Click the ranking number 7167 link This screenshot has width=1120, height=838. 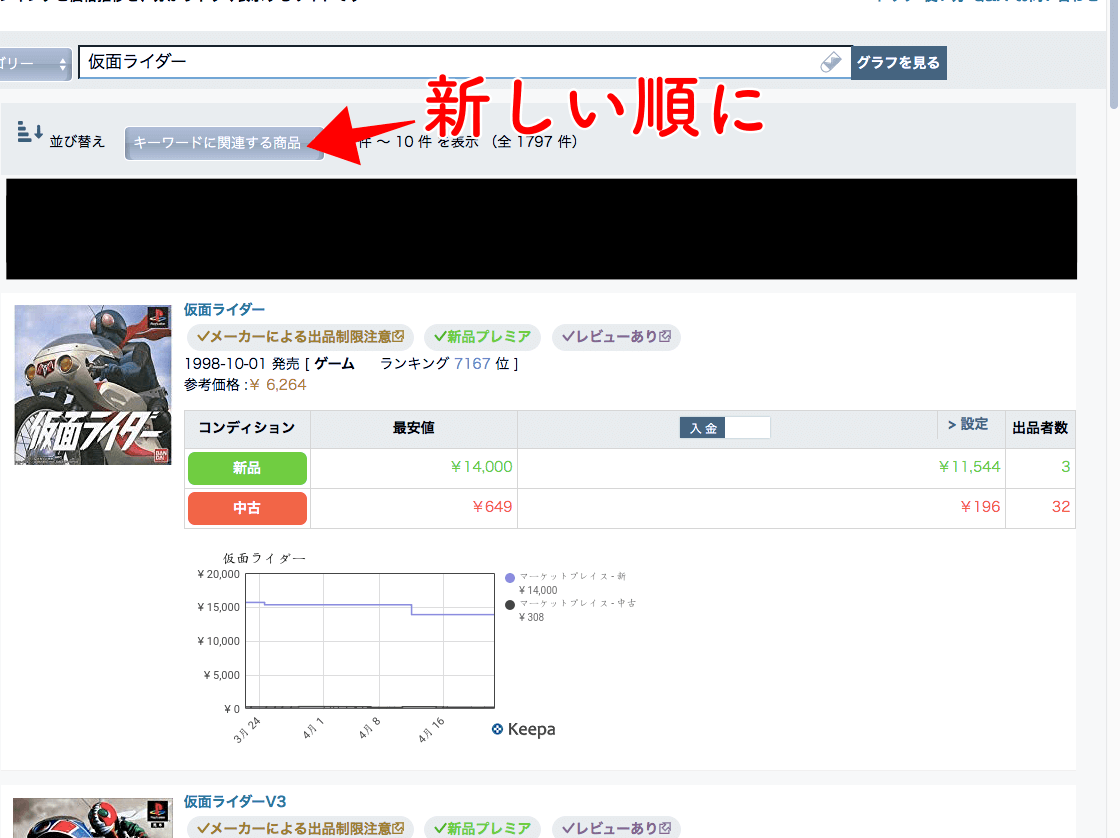[x=472, y=364]
